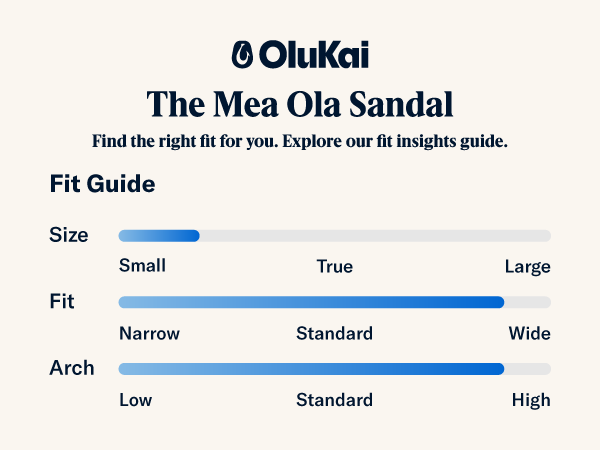Click the Fit Guide section heading
Screen dimensions: 600x450
[x=102, y=185]
